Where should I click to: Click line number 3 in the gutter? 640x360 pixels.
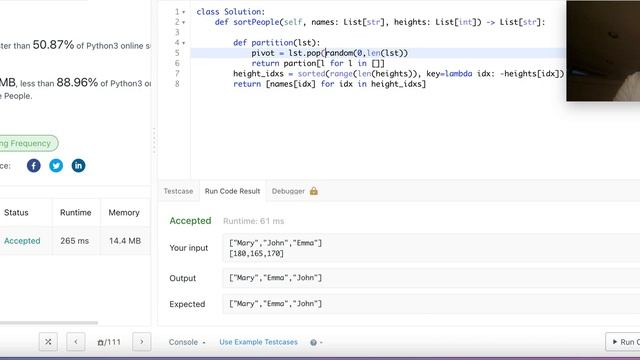pos(177,32)
